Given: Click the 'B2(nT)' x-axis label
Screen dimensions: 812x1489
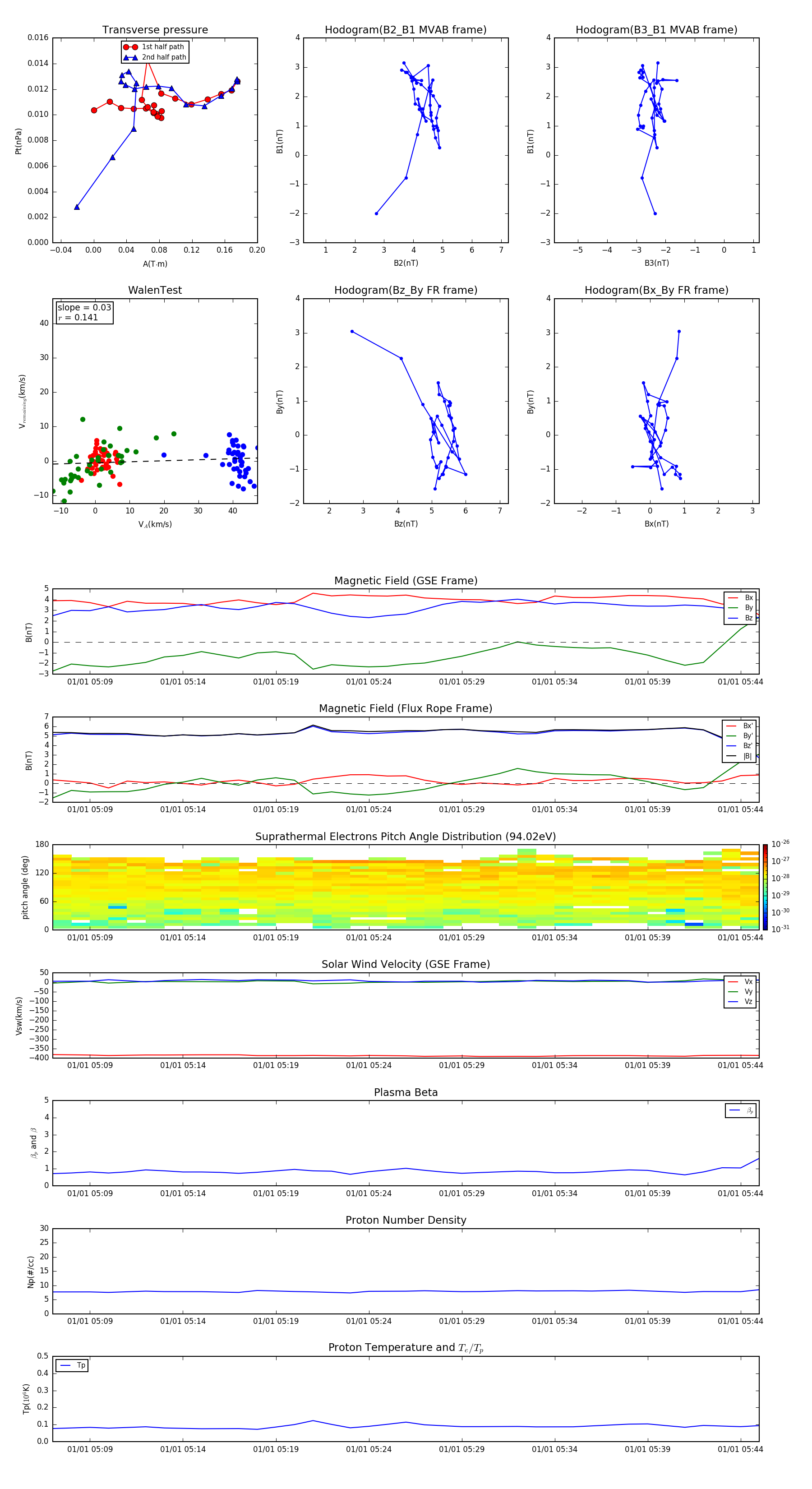Looking at the screenshot, I should click(406, 263).
